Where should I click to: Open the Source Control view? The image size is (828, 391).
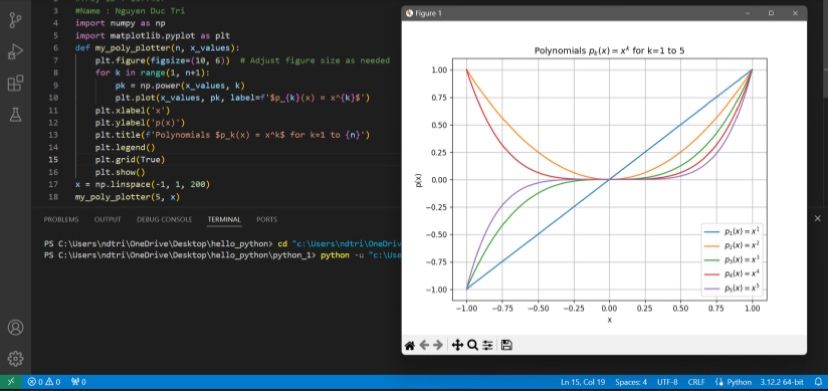click(x=15, y=20)
